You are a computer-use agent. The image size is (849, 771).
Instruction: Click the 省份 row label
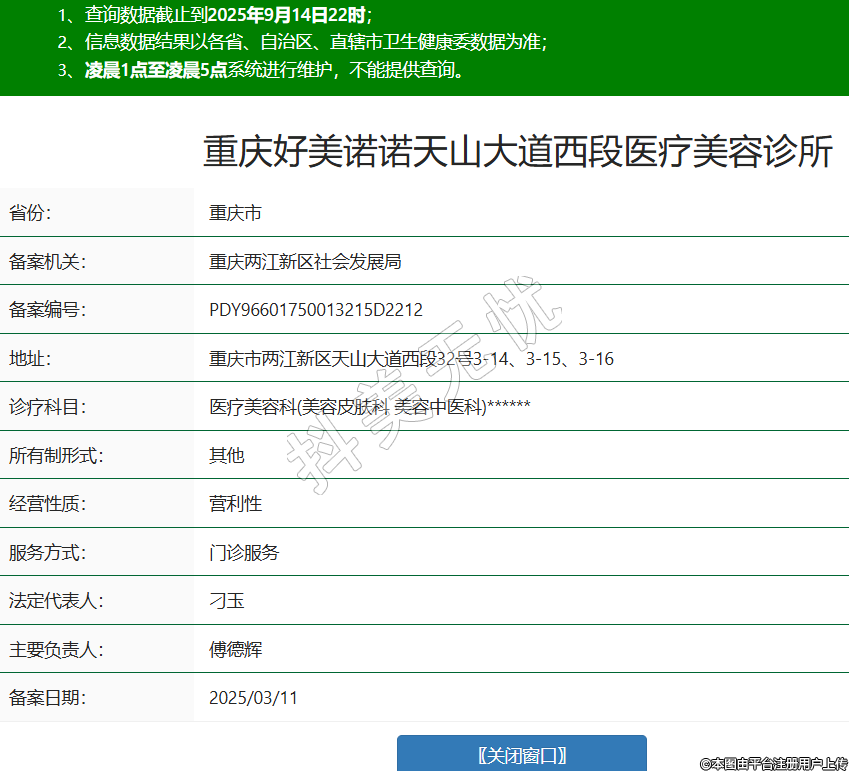[30, 213]
